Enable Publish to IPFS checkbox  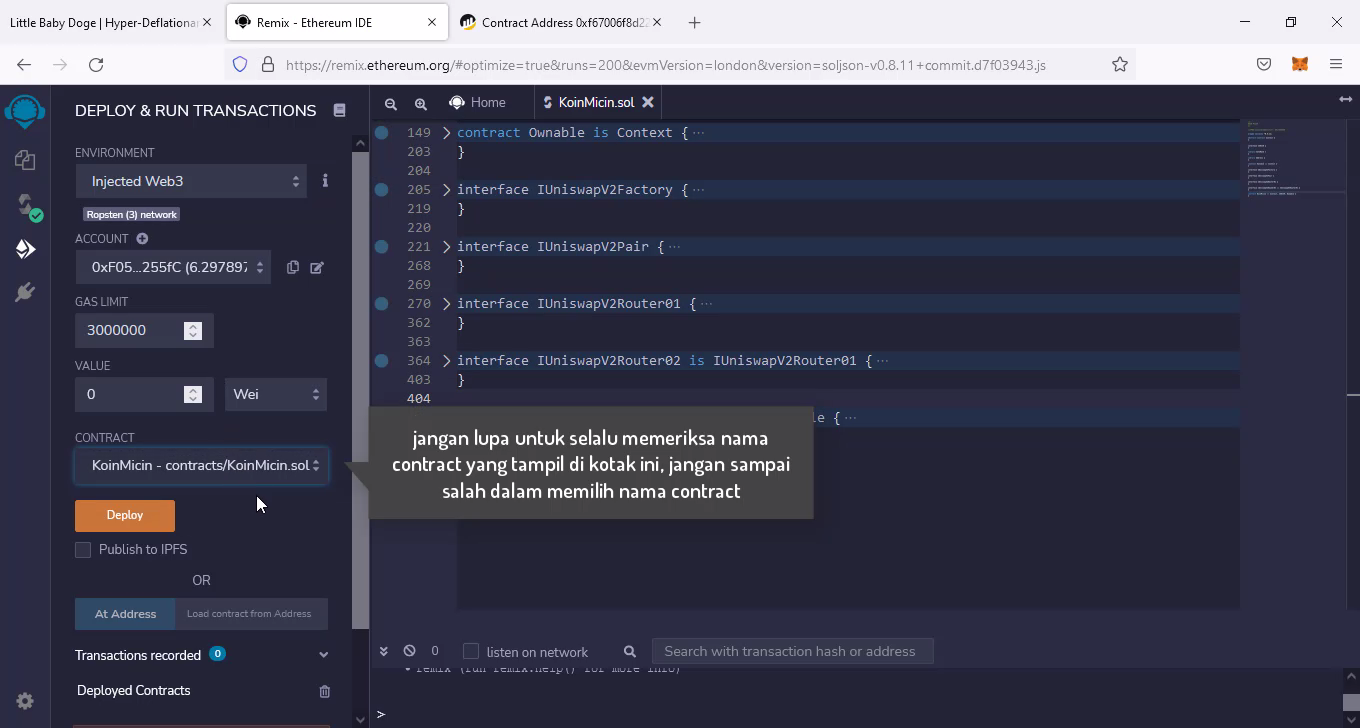point(83,550)
